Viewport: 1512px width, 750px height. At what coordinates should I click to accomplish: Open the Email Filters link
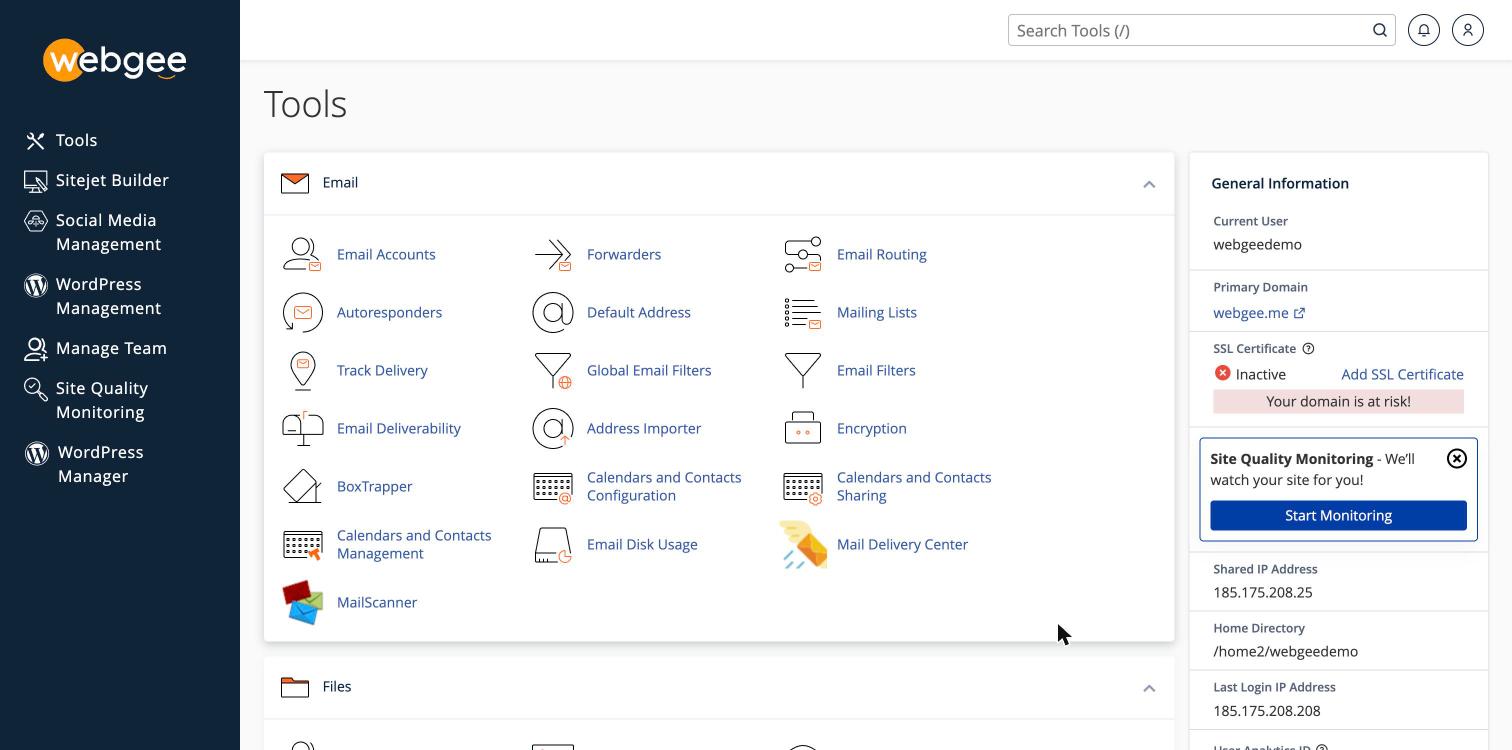click(x=876, y=370)
